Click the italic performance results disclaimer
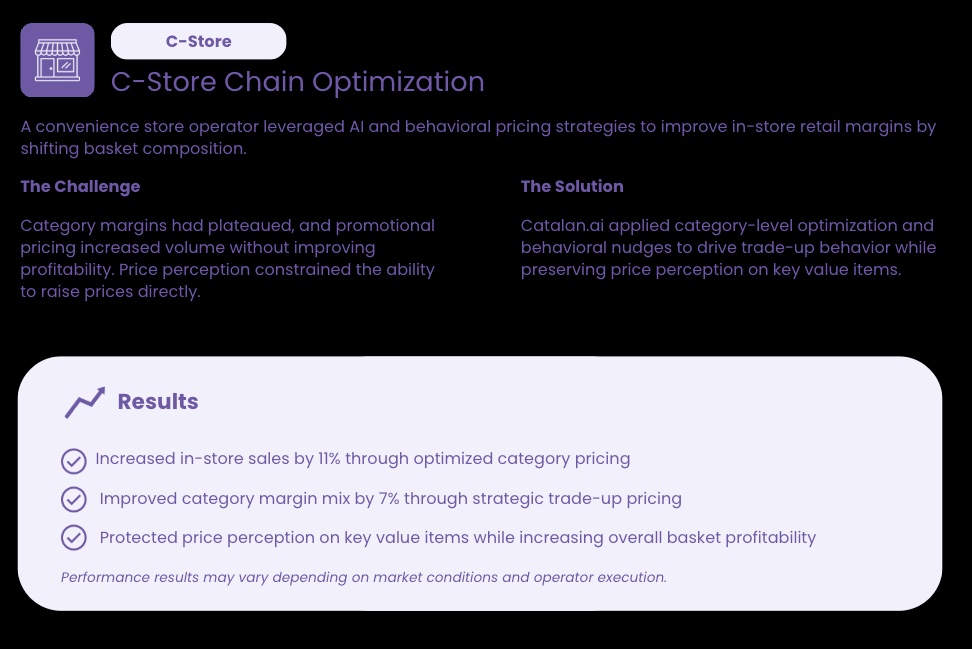The width and height of the screenshot is (972, 649). click(363, 577)
